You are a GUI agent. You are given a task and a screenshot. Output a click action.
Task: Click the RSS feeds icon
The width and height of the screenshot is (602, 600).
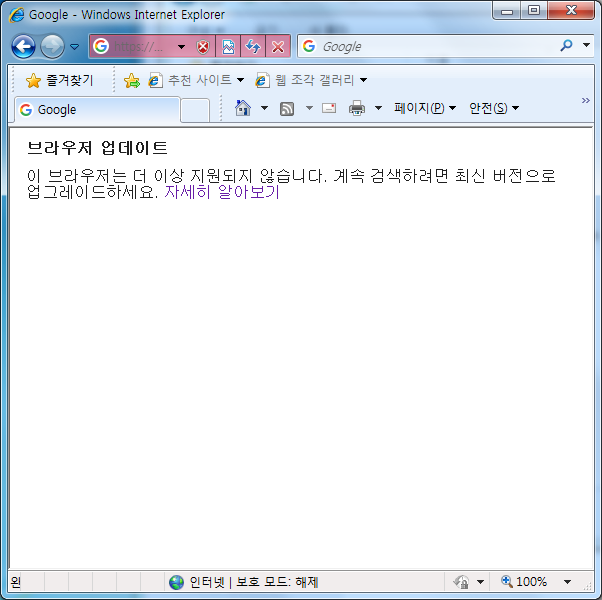[287, 108]
